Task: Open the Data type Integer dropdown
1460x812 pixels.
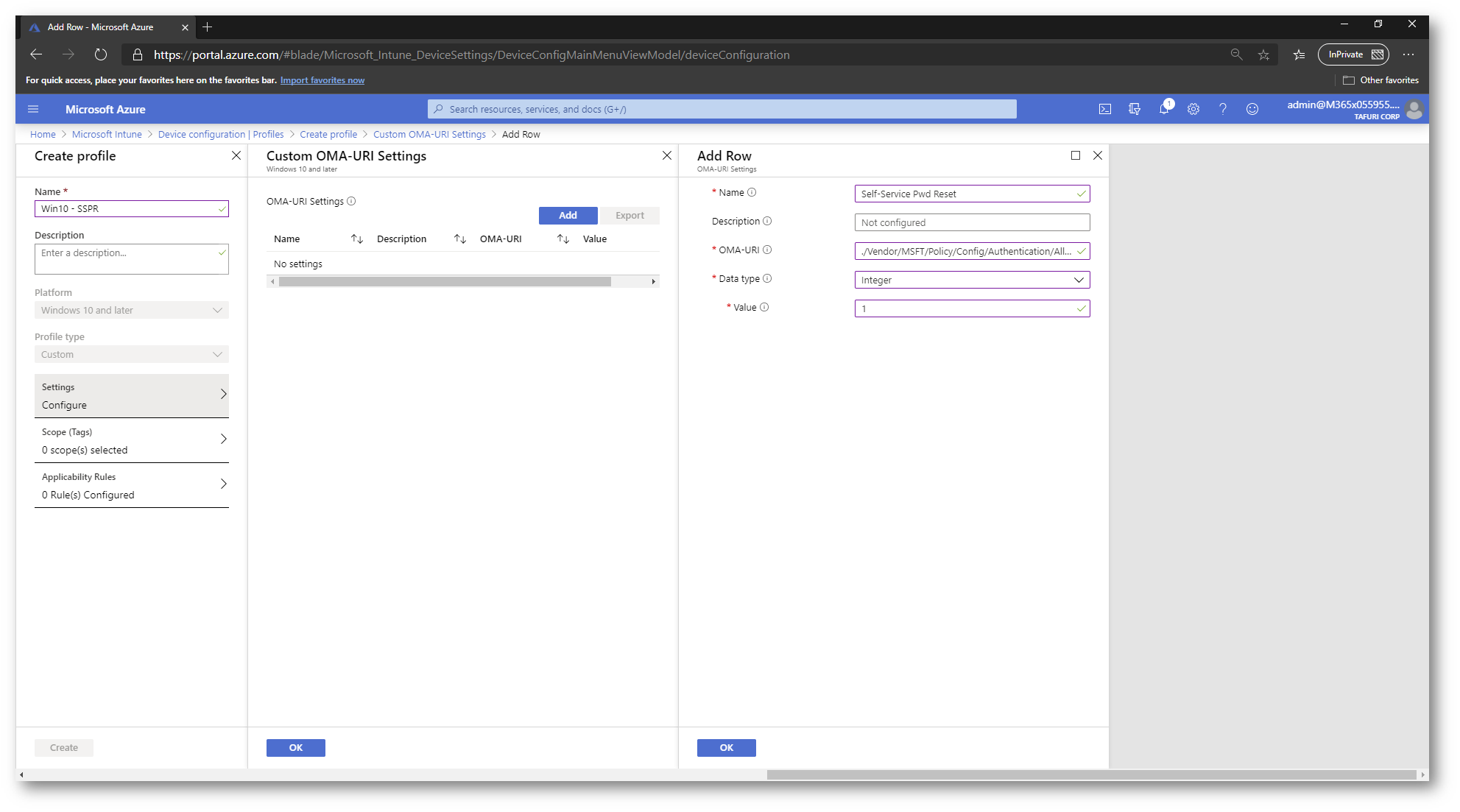Action: pos(972,280)
